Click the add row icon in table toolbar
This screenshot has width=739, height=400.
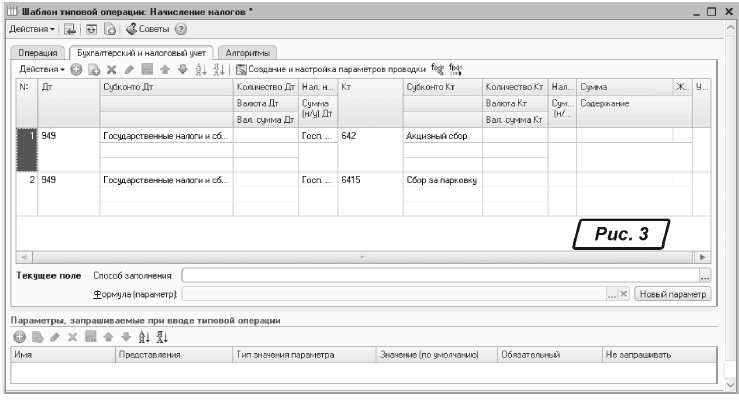[x=75, y=70]
